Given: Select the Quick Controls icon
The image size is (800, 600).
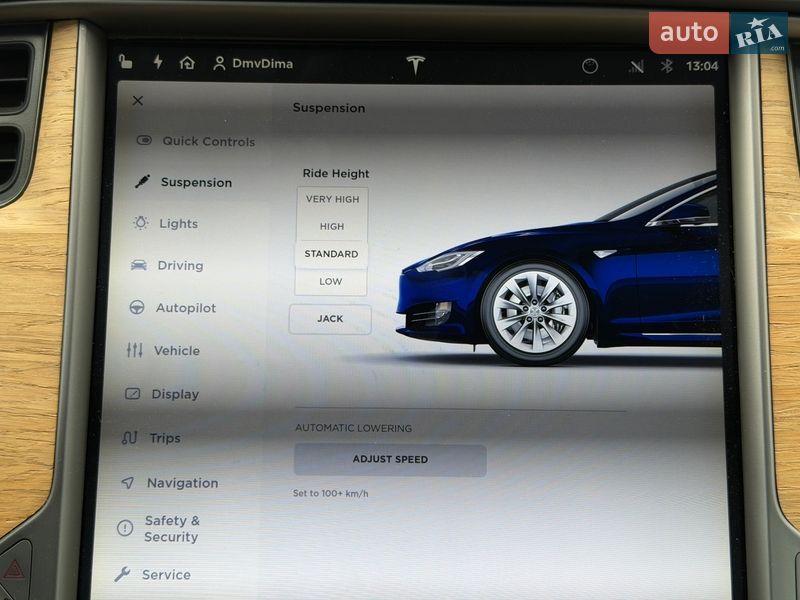Looking at the screenshot, I should pyautogui.click(x=141, y=142).
